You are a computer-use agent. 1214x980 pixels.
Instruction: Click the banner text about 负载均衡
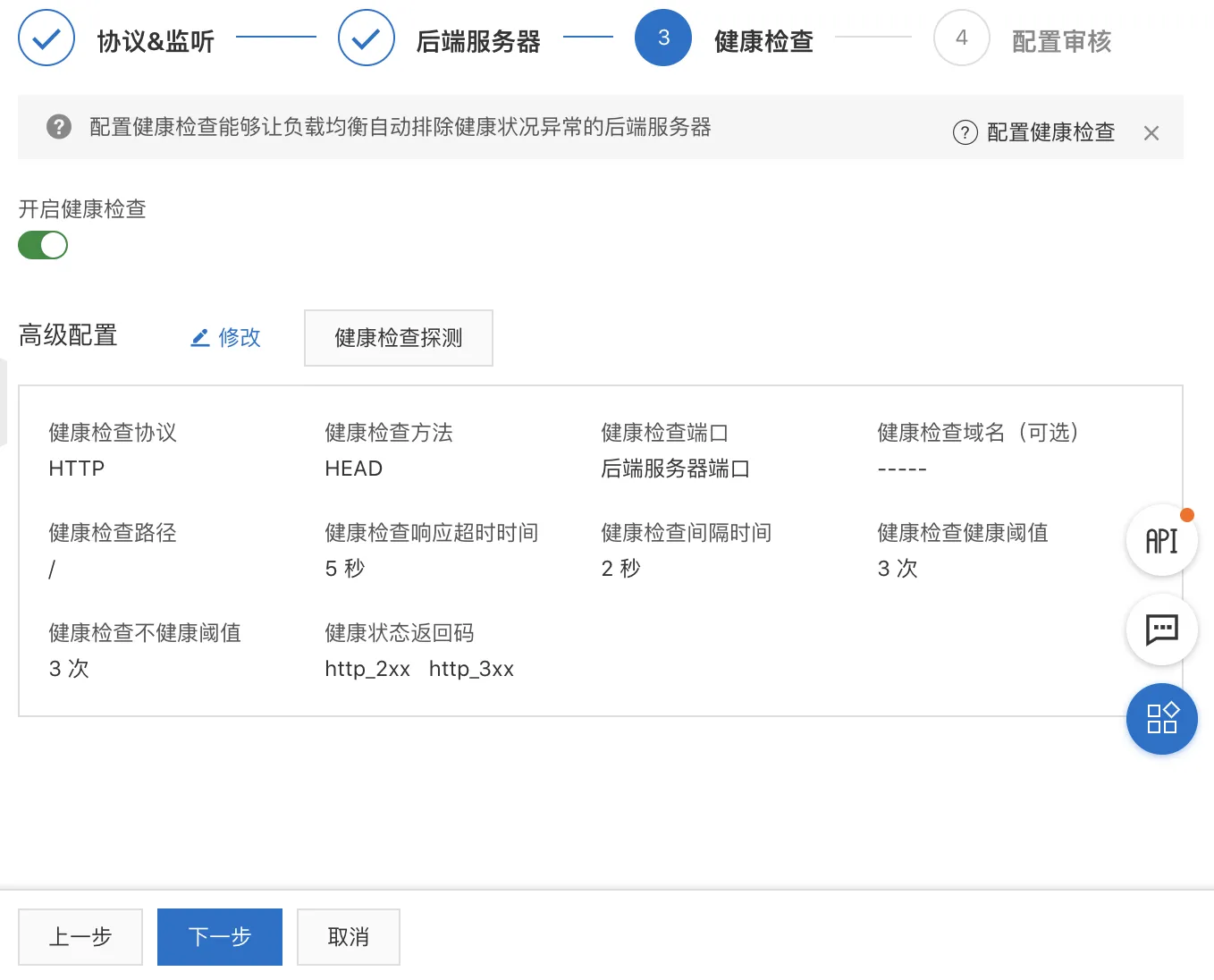(400, 127)
